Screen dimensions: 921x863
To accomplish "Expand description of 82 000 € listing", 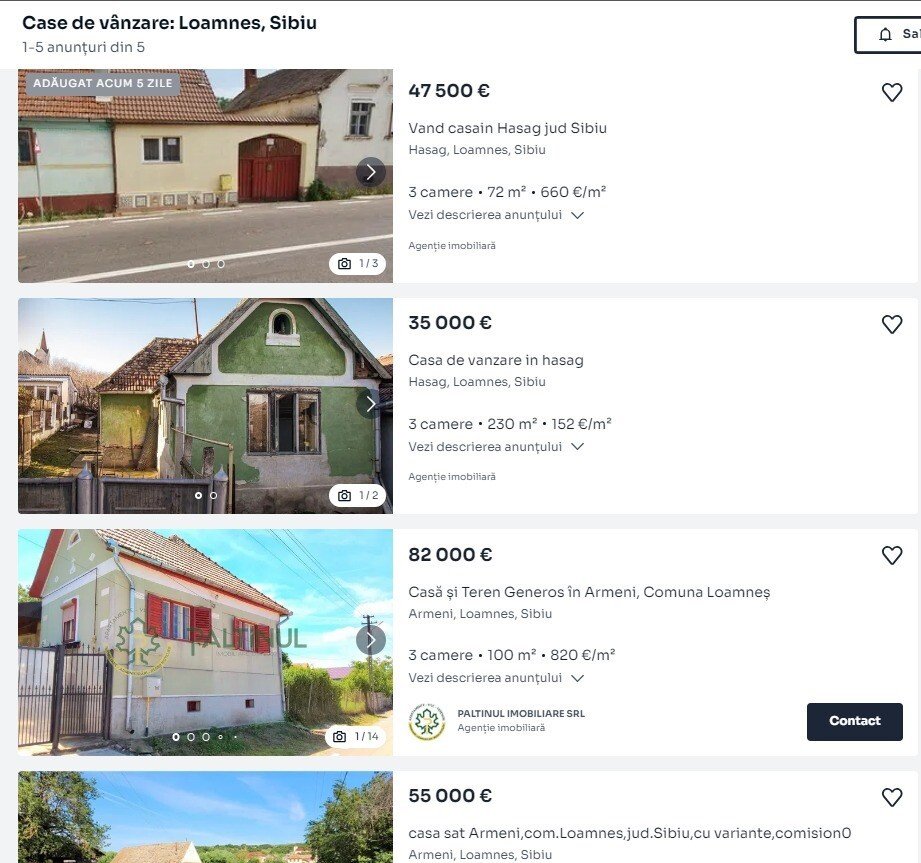I will point(496,678).
